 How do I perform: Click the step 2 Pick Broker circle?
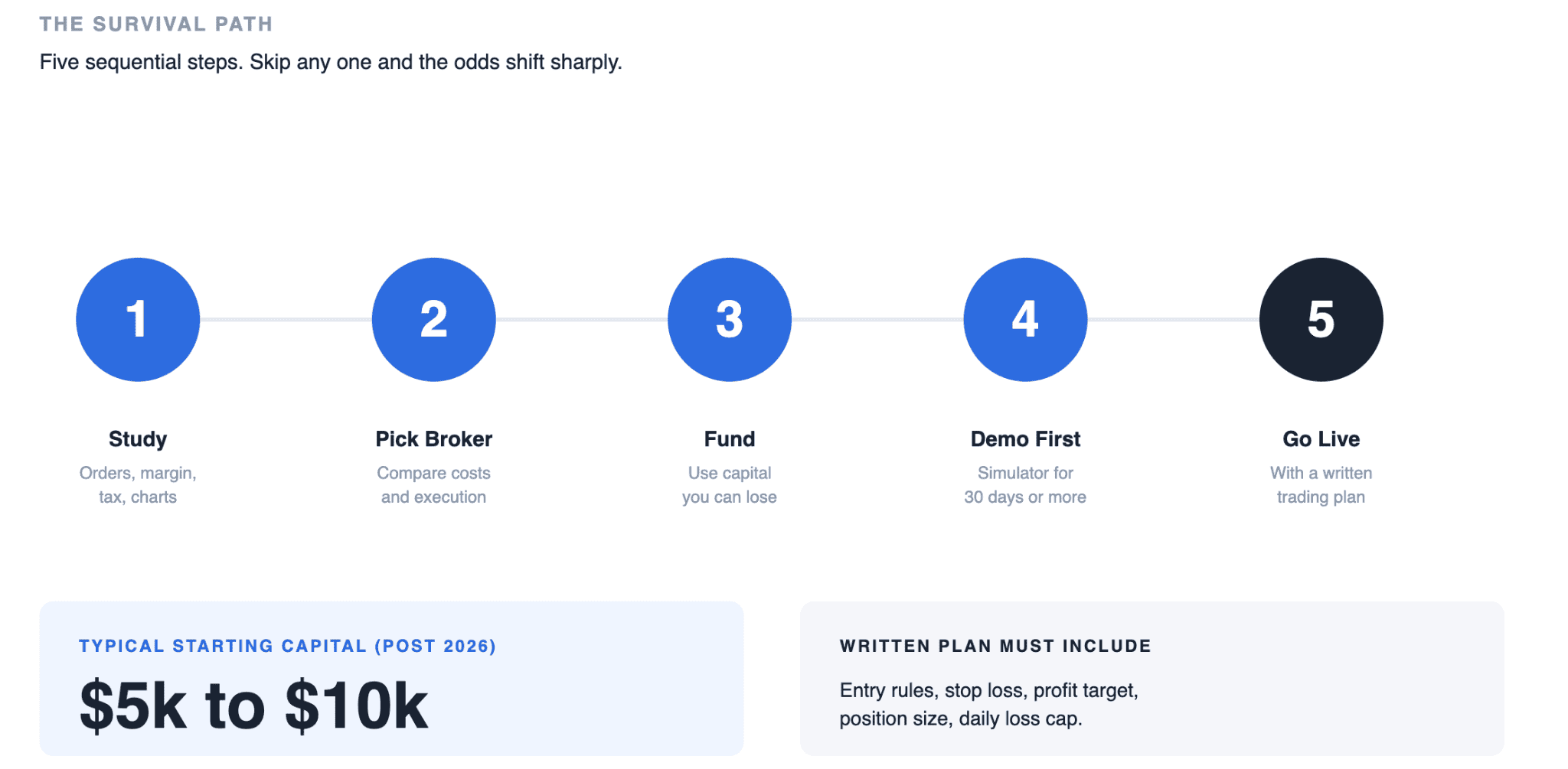(433, 319)
